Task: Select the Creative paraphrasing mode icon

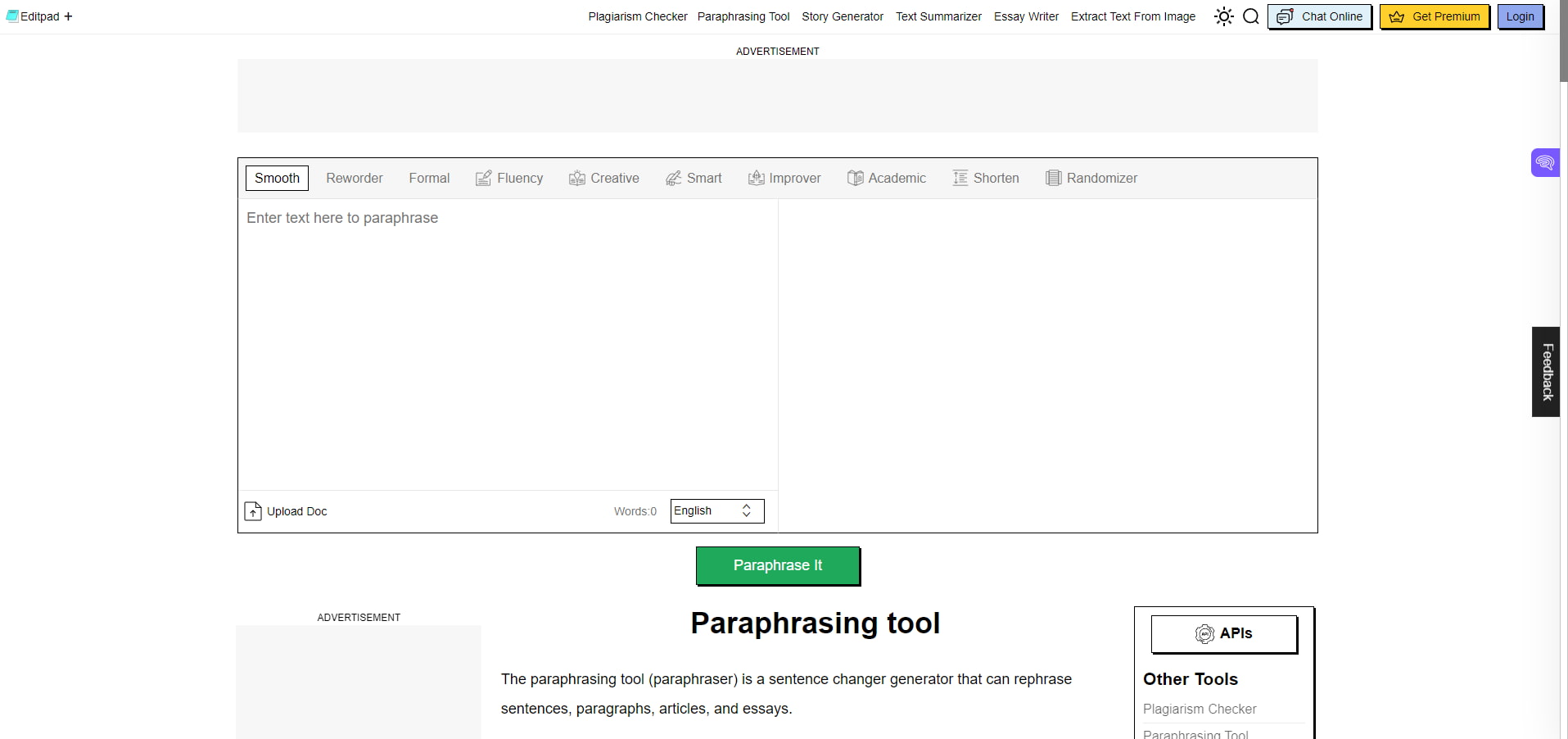Action: point(578,178)
